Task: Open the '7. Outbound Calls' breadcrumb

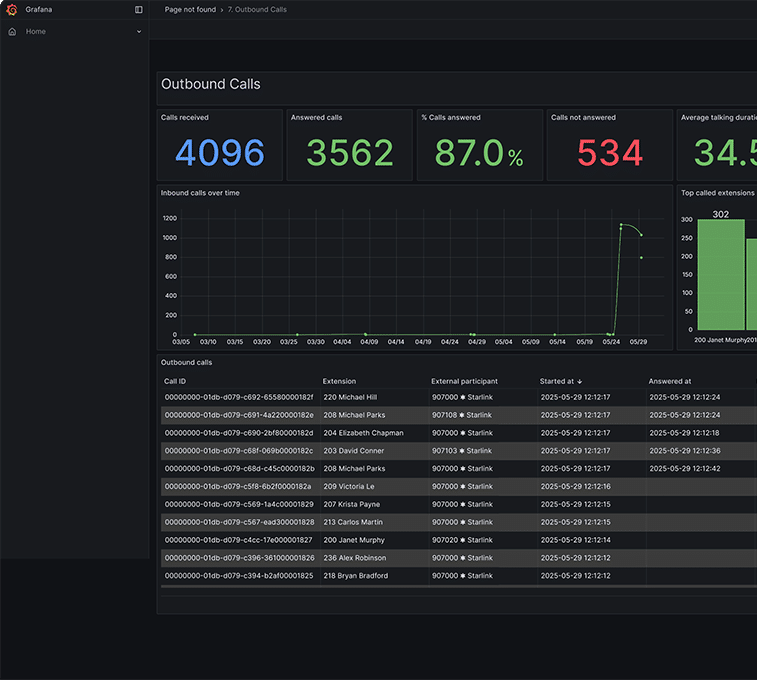Action: click(x=257, y=10)
